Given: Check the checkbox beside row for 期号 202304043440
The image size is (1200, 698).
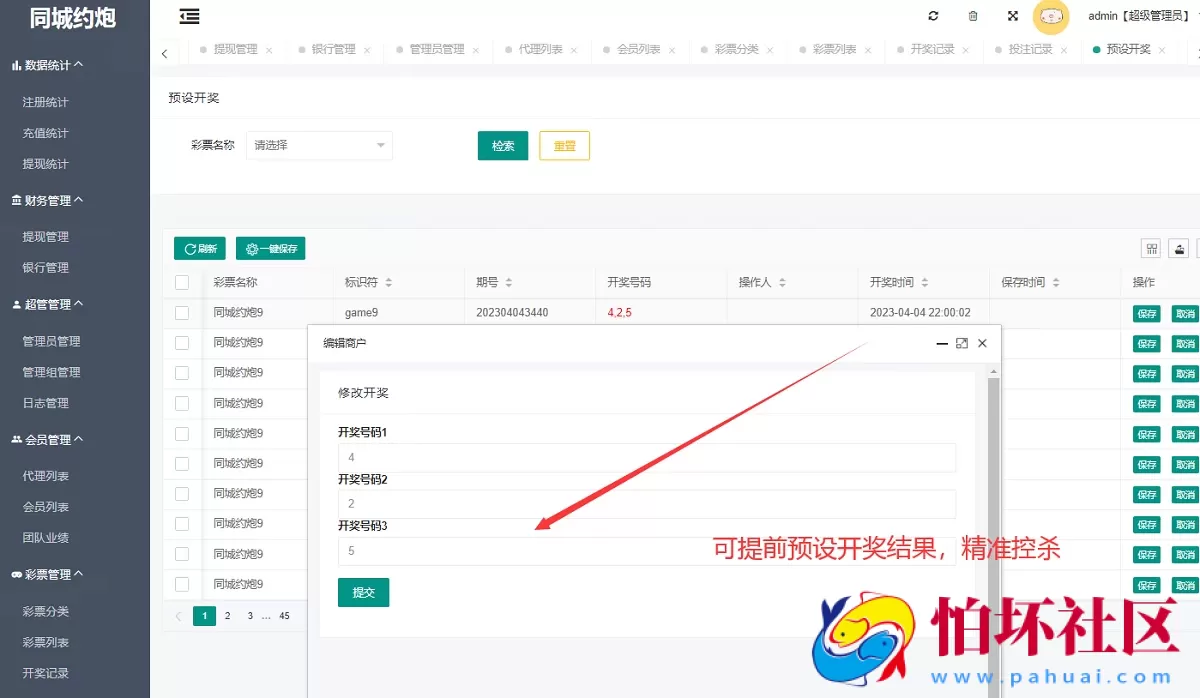Looking at the screenshot, I should [181, 312].
